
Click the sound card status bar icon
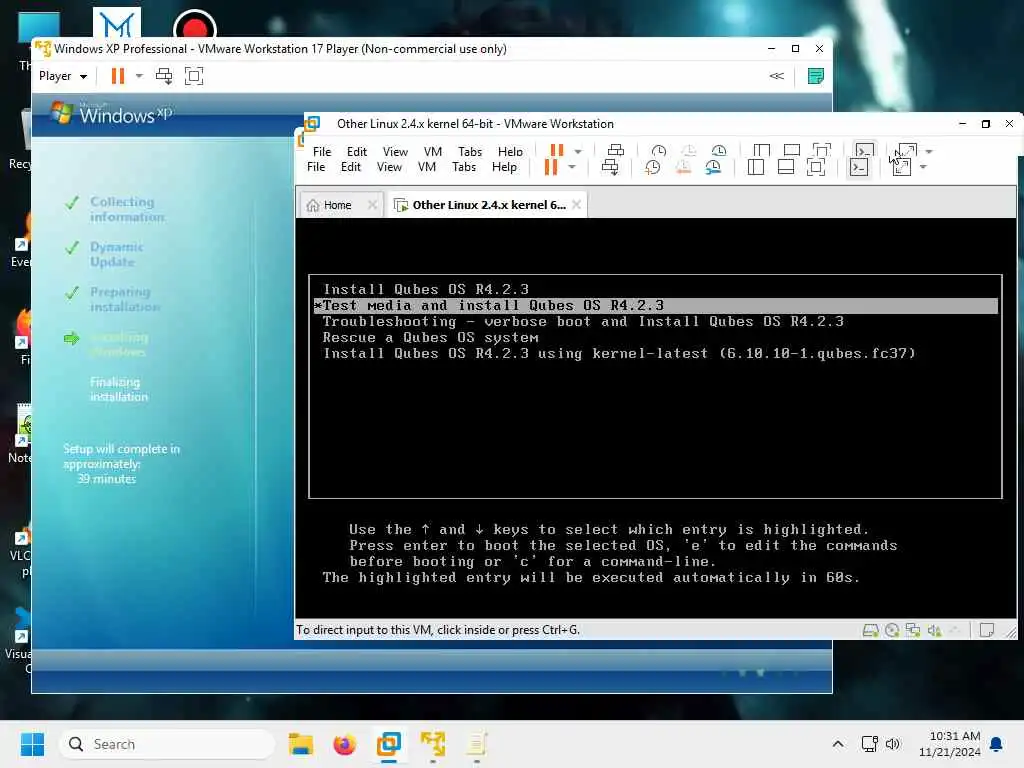tap(935, 630)
